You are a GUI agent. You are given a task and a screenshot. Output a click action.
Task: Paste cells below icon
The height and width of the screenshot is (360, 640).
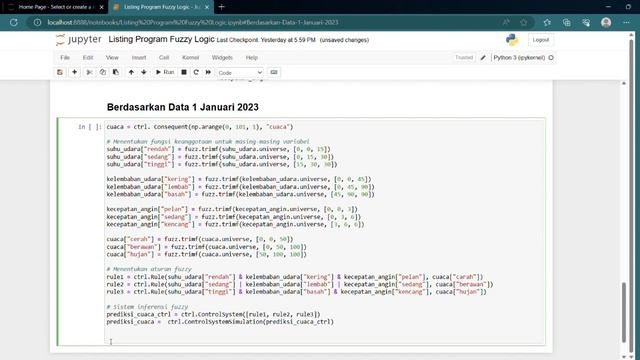coord(116,72)
